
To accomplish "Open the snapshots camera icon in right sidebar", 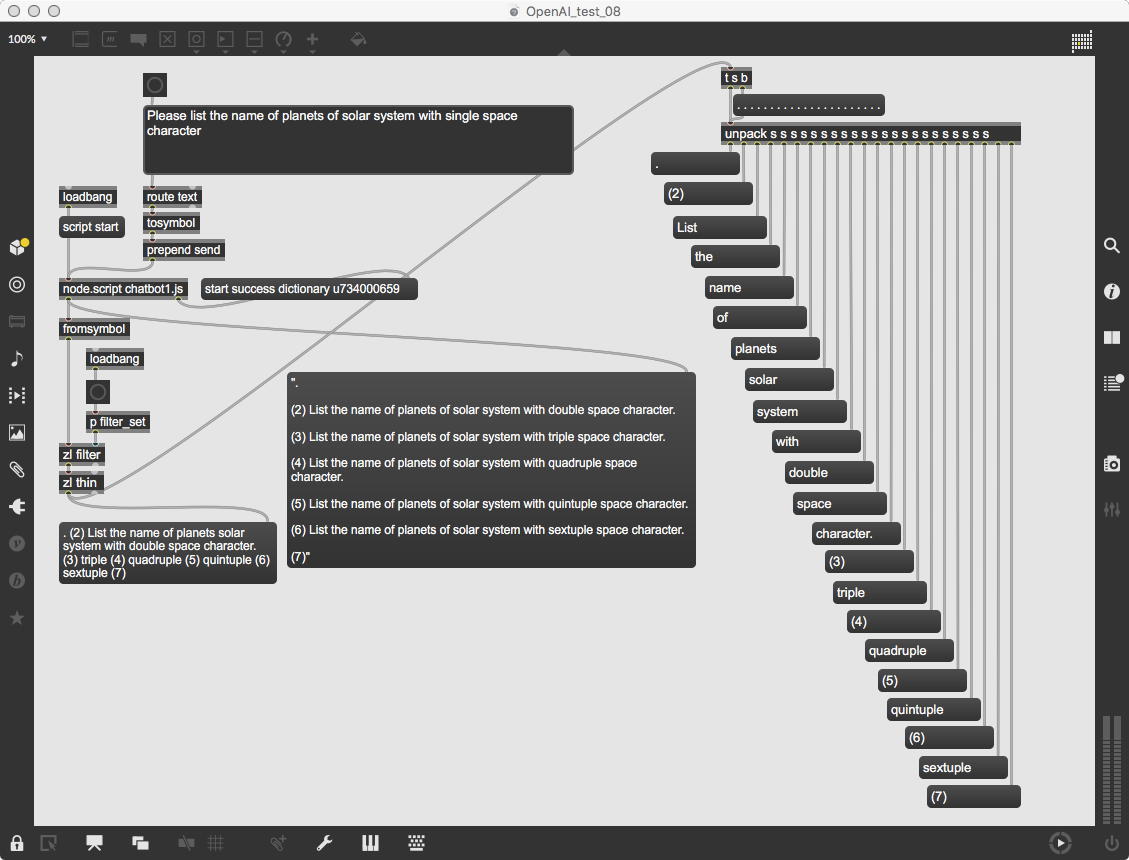I will [1112, 464].
